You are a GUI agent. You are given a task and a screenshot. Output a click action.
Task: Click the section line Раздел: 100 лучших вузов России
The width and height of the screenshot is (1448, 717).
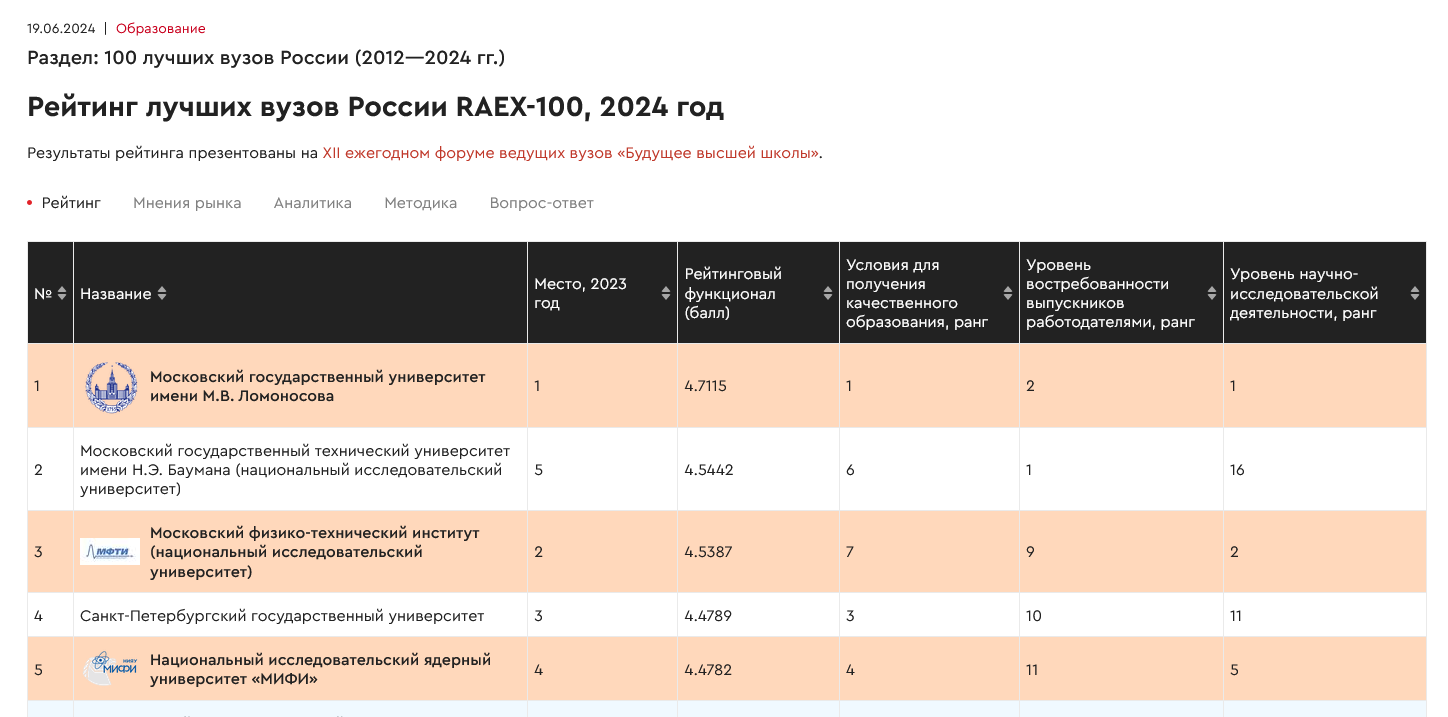[x=266, y=58]
